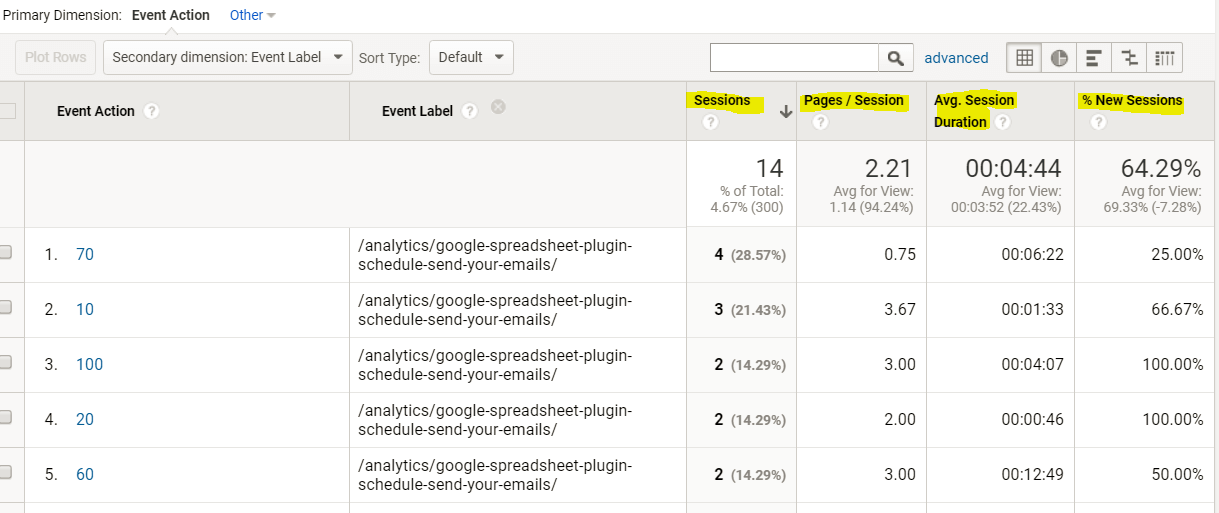1219x513 pixels.
Task: Select Event Action primary dimension
Action: [170, 15]
